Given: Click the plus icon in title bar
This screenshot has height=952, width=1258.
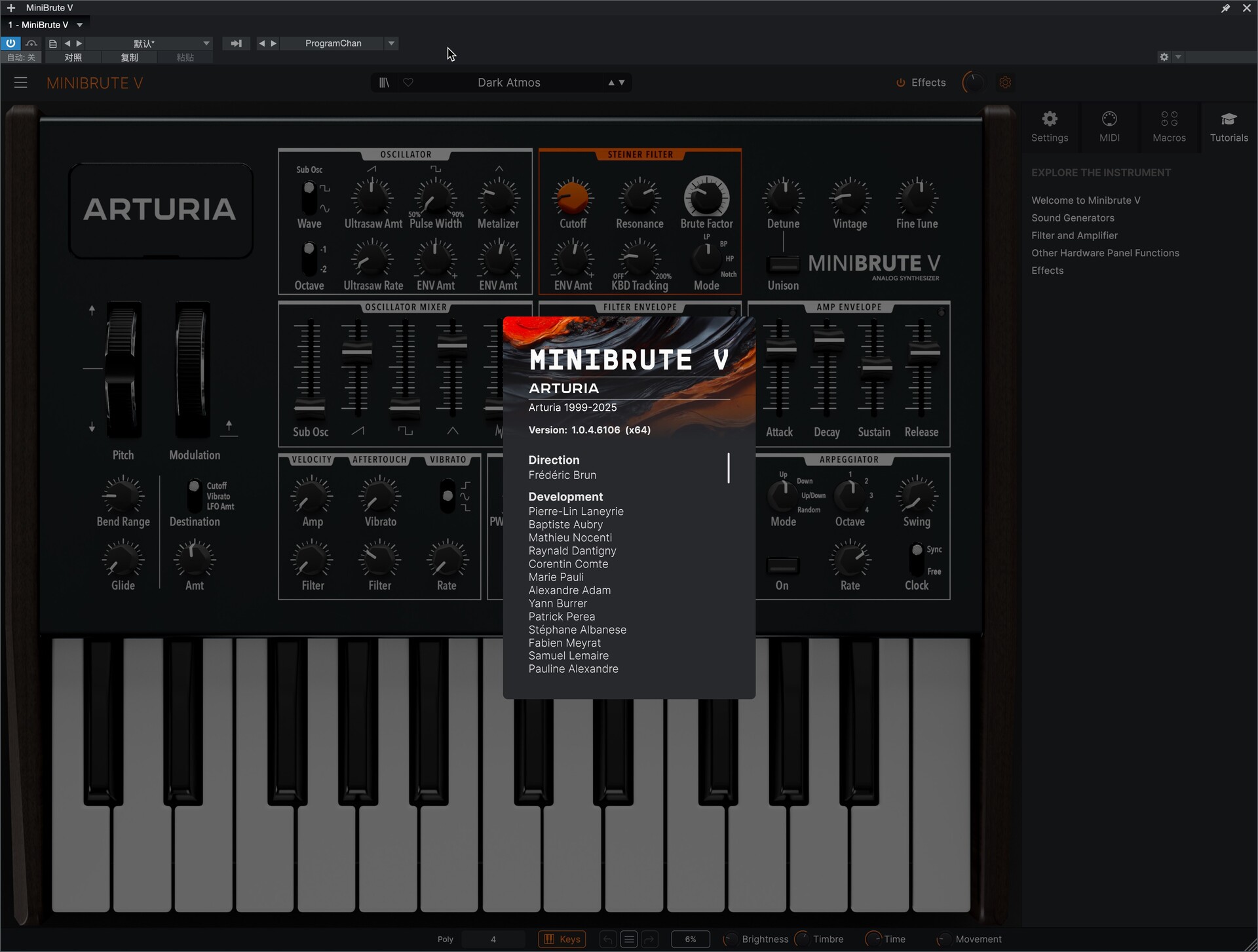Looking at the screenshot, I should 11,8.
